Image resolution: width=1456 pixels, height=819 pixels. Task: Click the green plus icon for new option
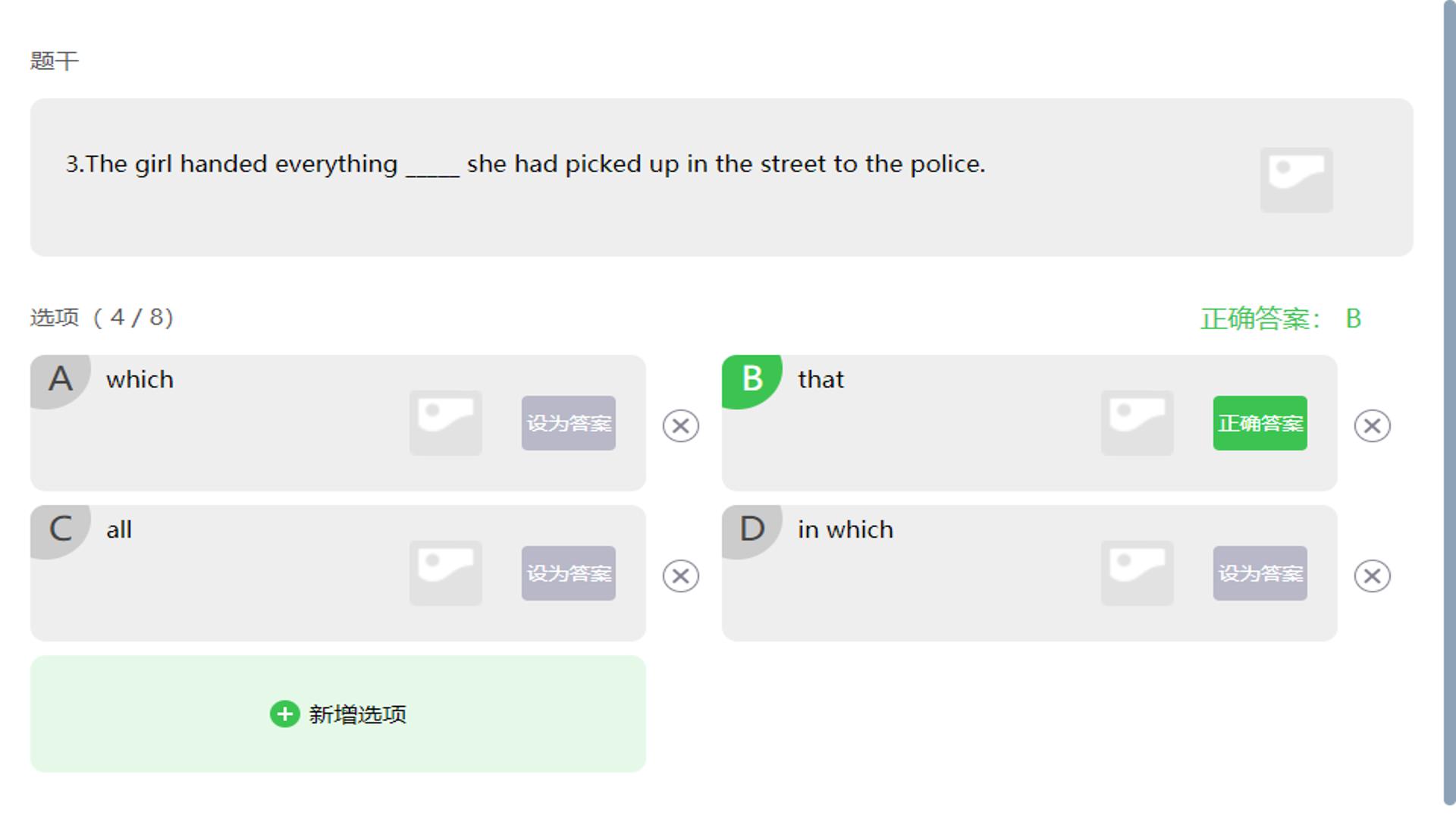point(285,714)
